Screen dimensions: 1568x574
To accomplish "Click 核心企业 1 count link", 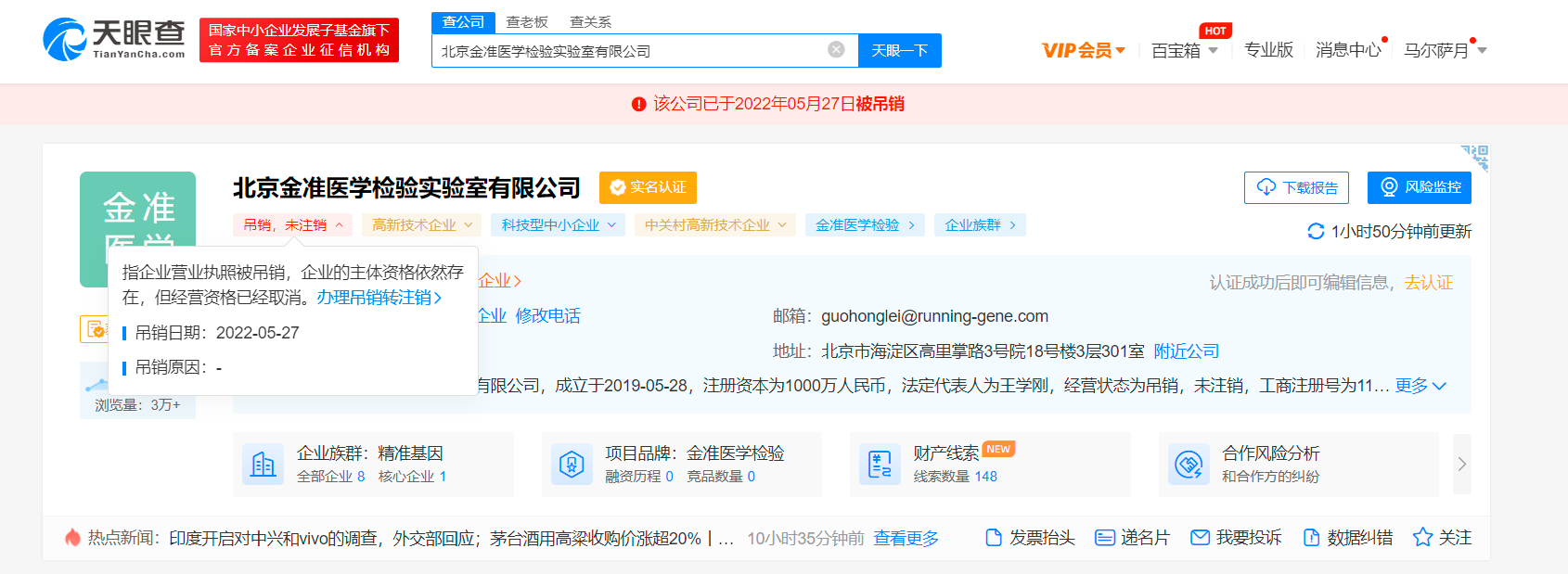I will point(413,477).
